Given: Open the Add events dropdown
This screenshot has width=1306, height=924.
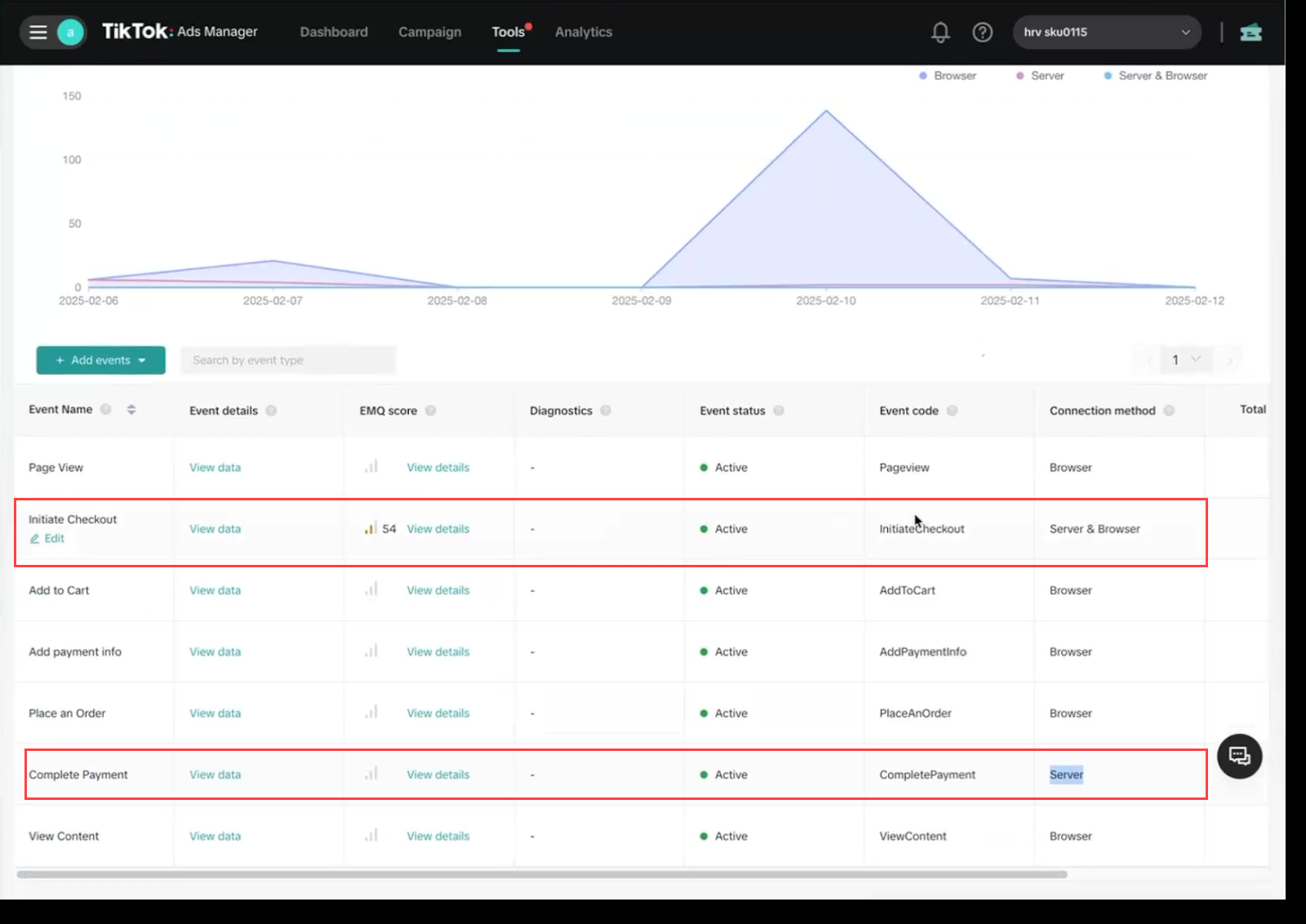Looking at the screenshot, I should point(100,360).
